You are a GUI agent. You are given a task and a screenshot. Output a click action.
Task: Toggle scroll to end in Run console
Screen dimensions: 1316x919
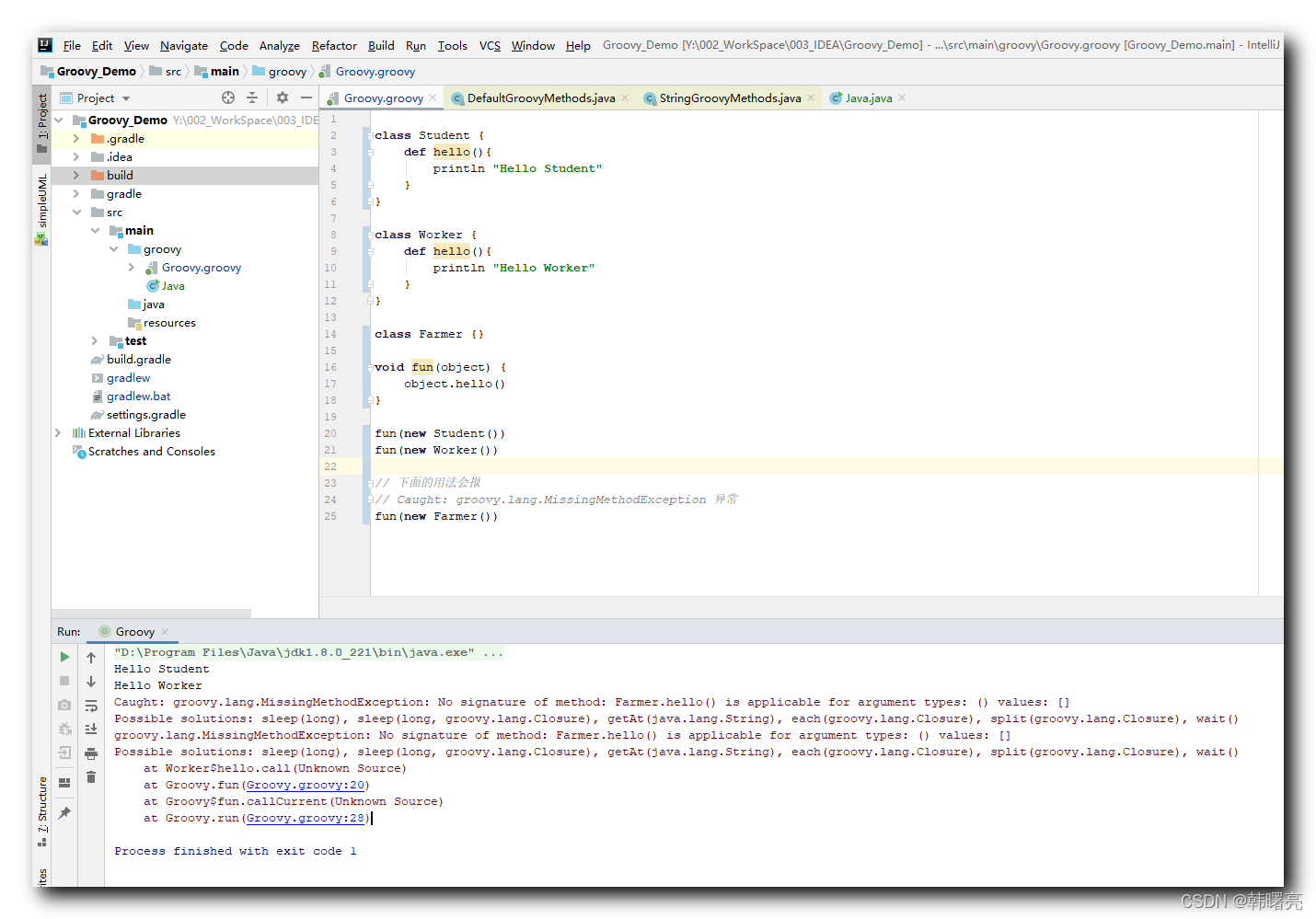click(91, 729)
